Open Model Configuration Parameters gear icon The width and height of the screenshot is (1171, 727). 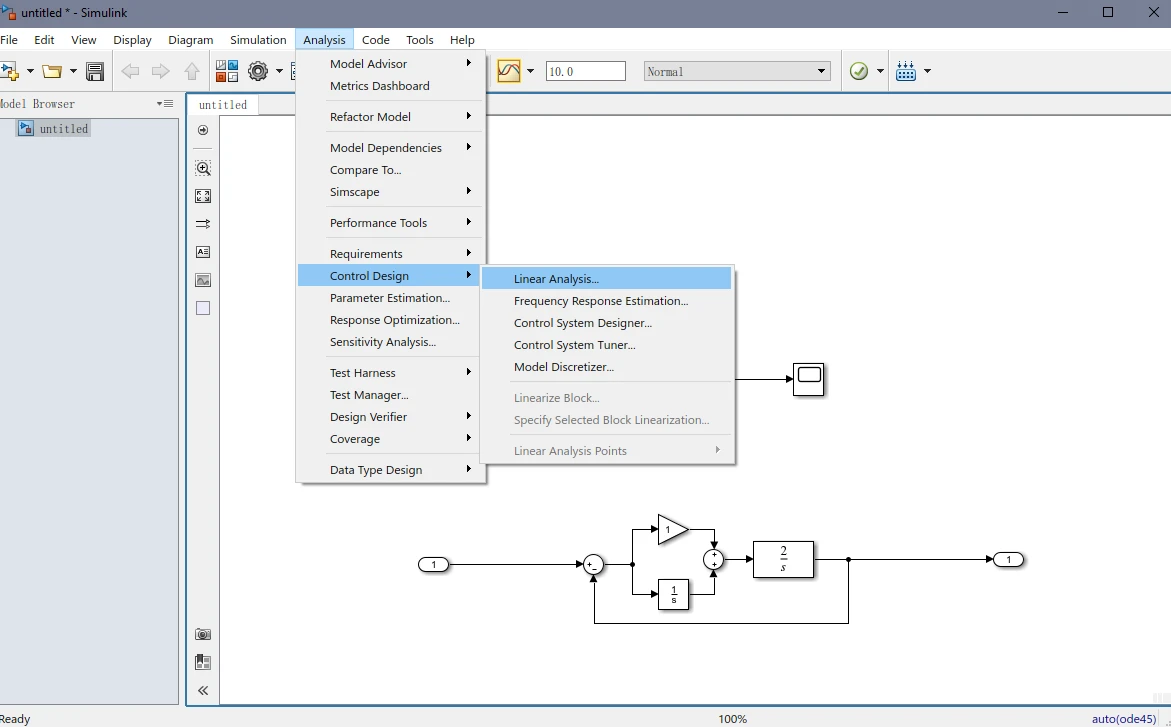(258, 71)
